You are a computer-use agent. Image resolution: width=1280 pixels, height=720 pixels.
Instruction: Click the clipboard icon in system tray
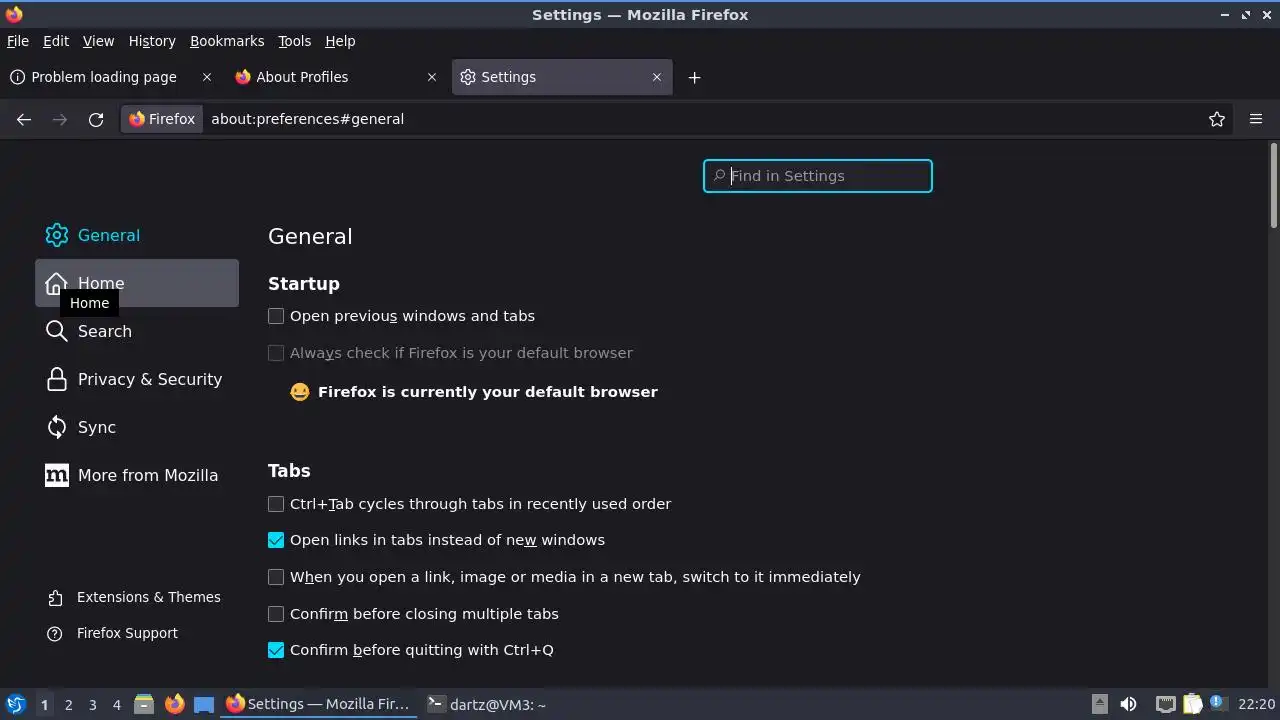[1192, 704]
